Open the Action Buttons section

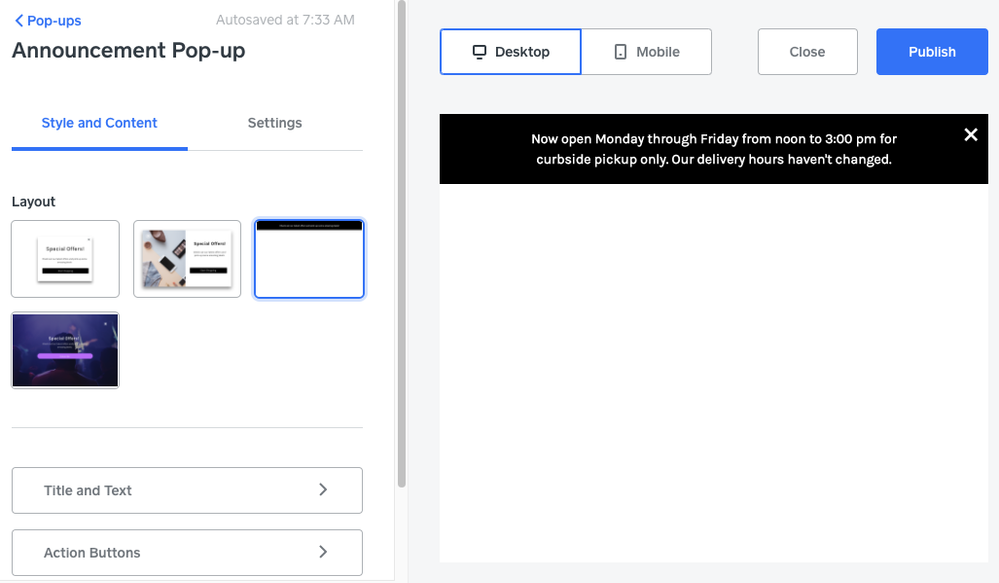coord(187,552)
